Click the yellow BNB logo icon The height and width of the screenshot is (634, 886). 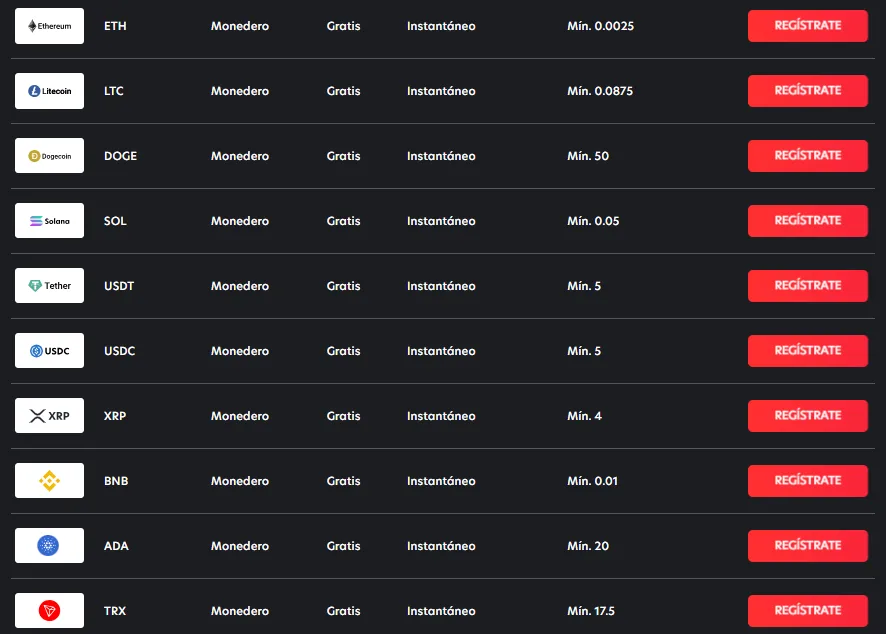49,481
